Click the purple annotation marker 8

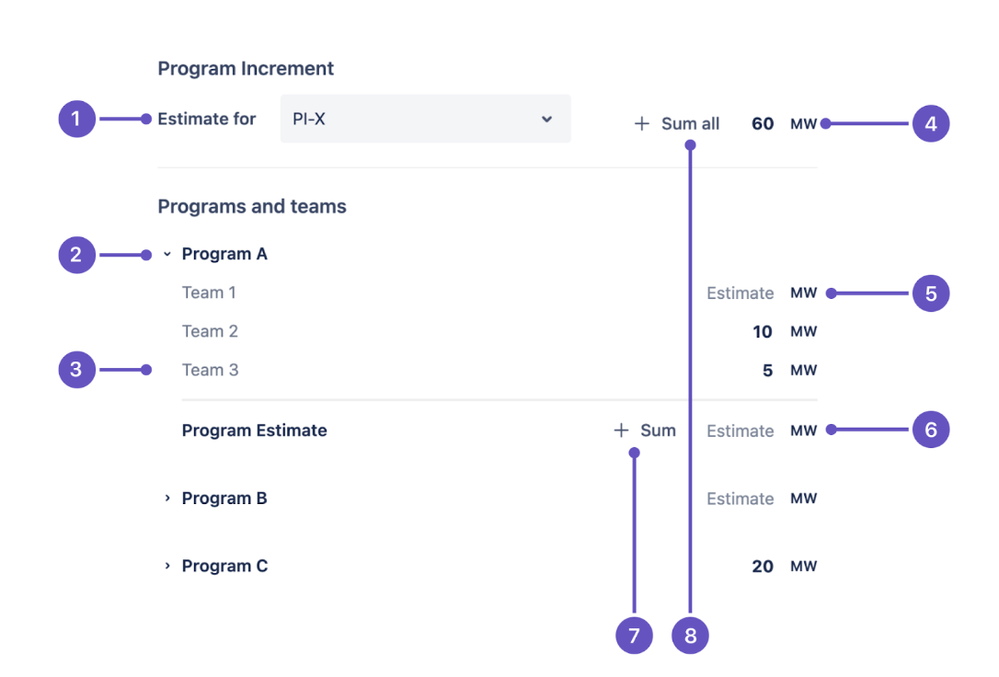pos(690,636)
